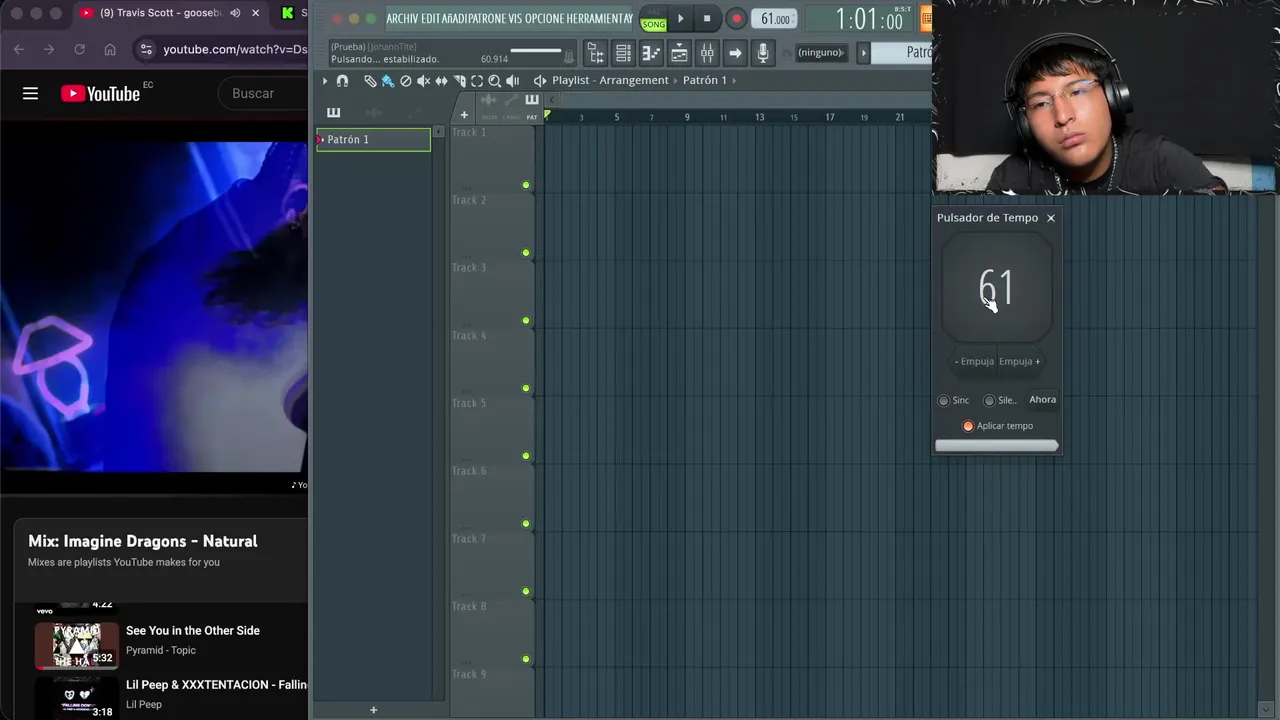This screenshot has width=1280, height=720.
Task: Add playlist track with plus button
Action: (x=464, y=115)
